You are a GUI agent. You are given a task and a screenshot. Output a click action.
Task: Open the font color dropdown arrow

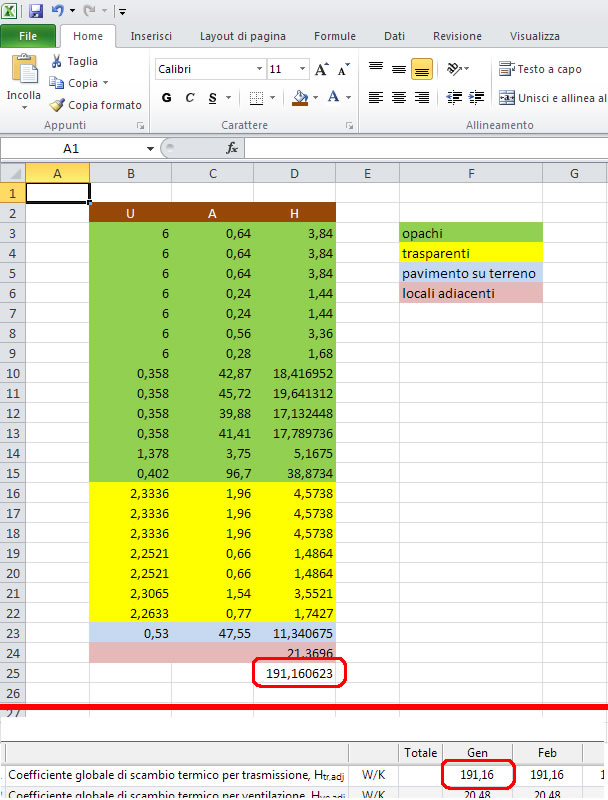tap(348, 97)
